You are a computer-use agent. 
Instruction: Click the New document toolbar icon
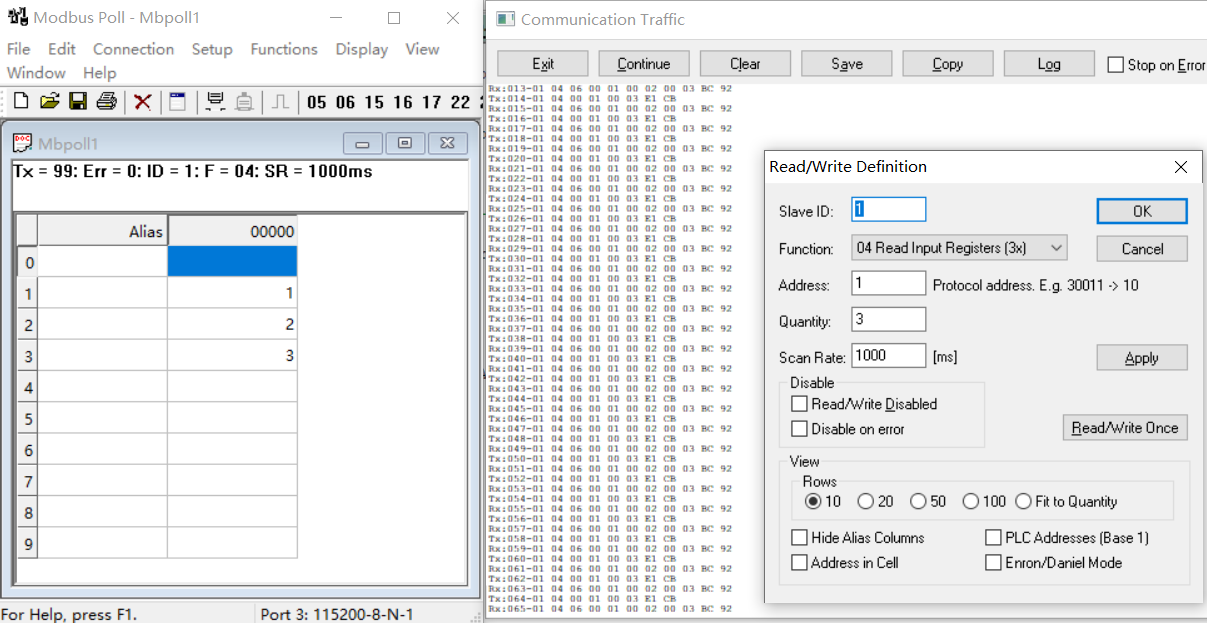pos(20,101)
